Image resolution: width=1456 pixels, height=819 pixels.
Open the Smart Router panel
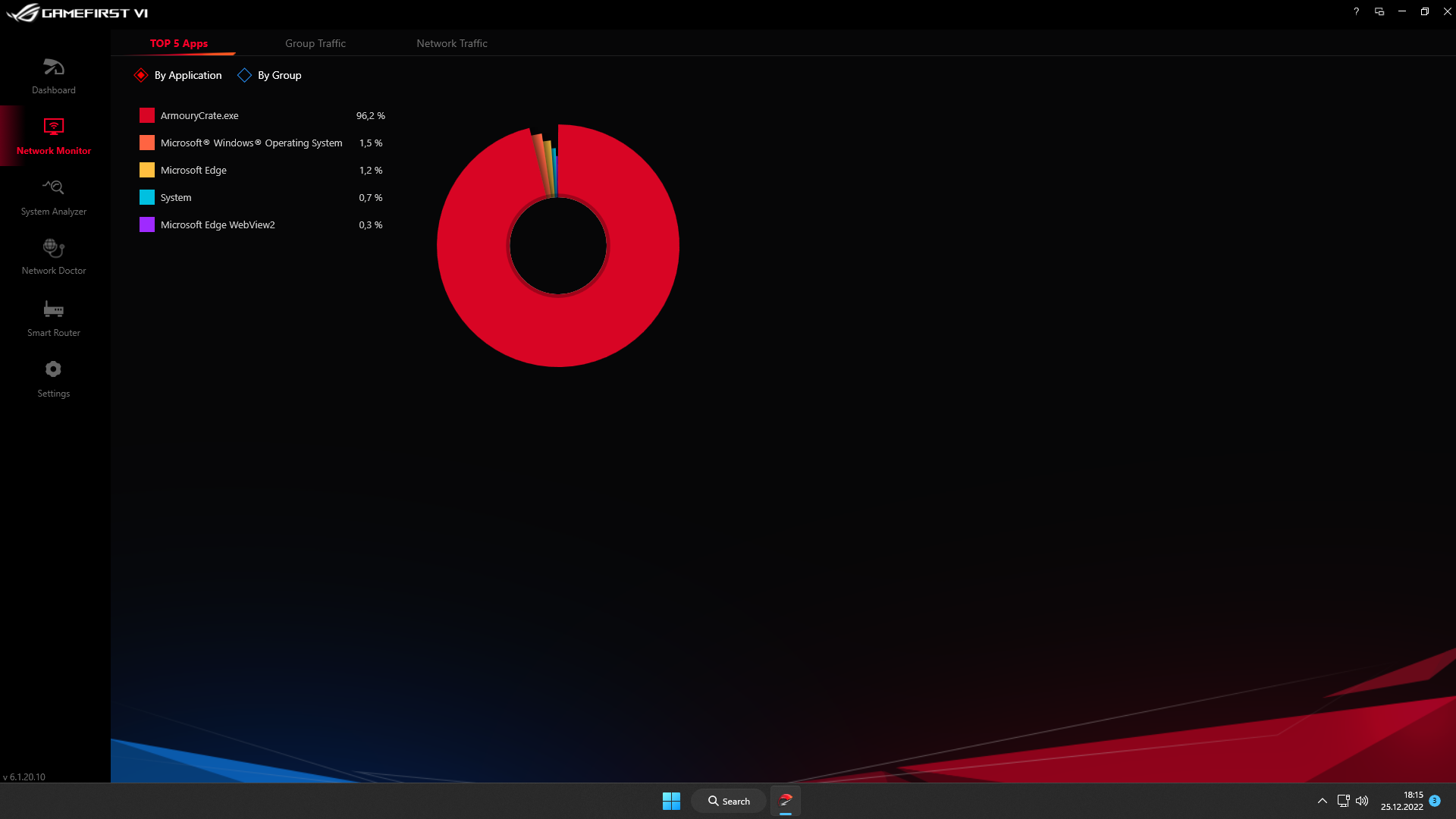(x=53, y=318)
